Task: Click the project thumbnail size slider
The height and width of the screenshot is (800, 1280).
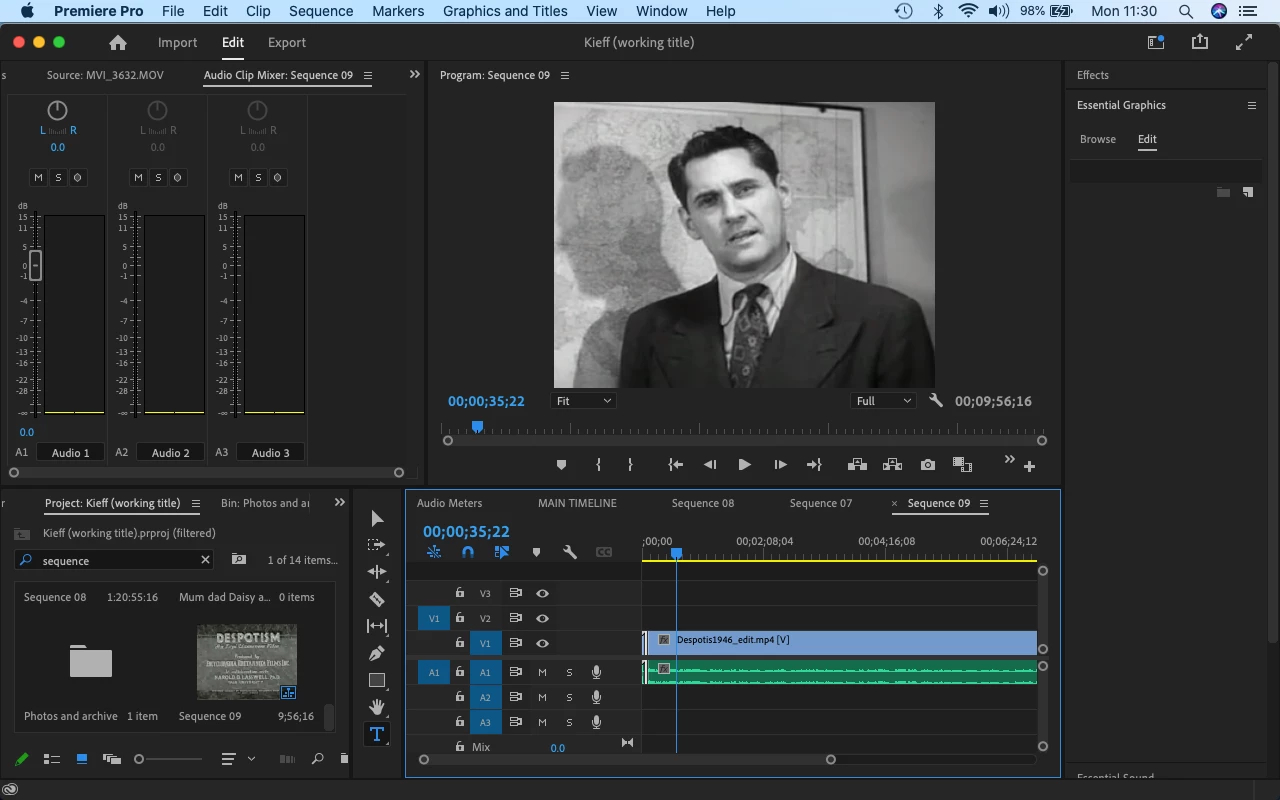Action: point(169,759)
